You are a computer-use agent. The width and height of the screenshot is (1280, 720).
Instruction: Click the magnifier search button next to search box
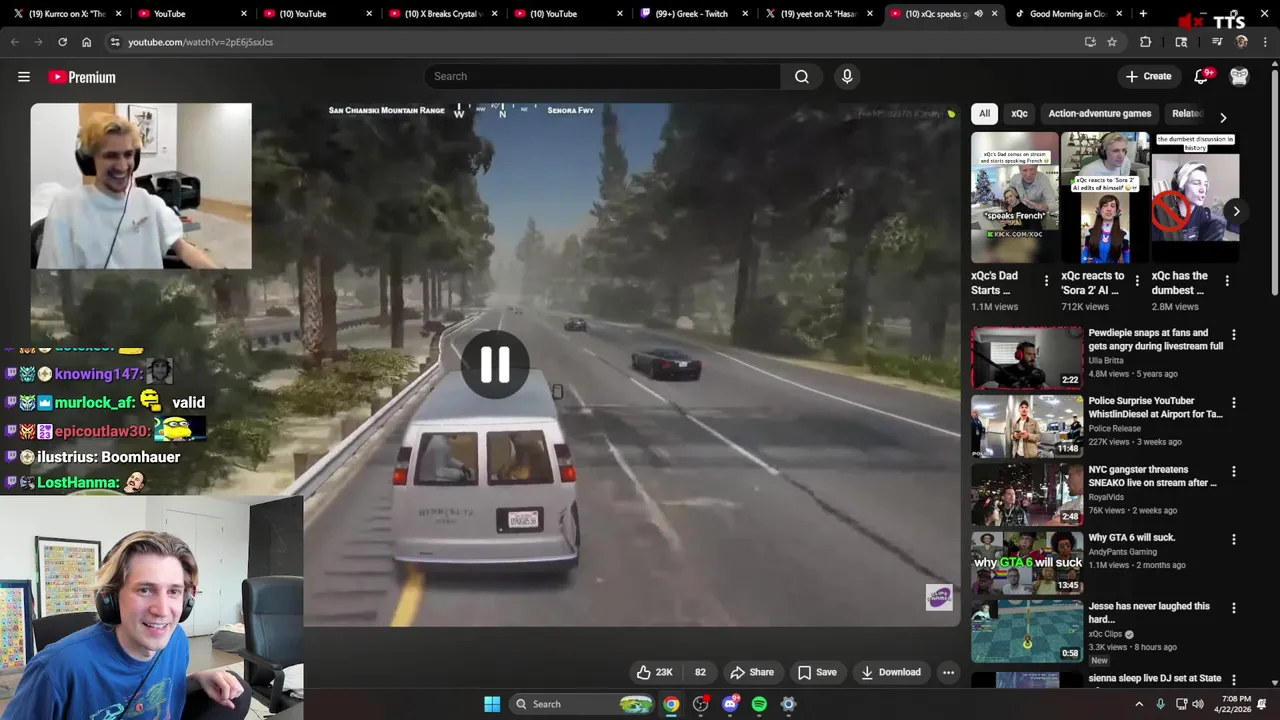point(801,76)
